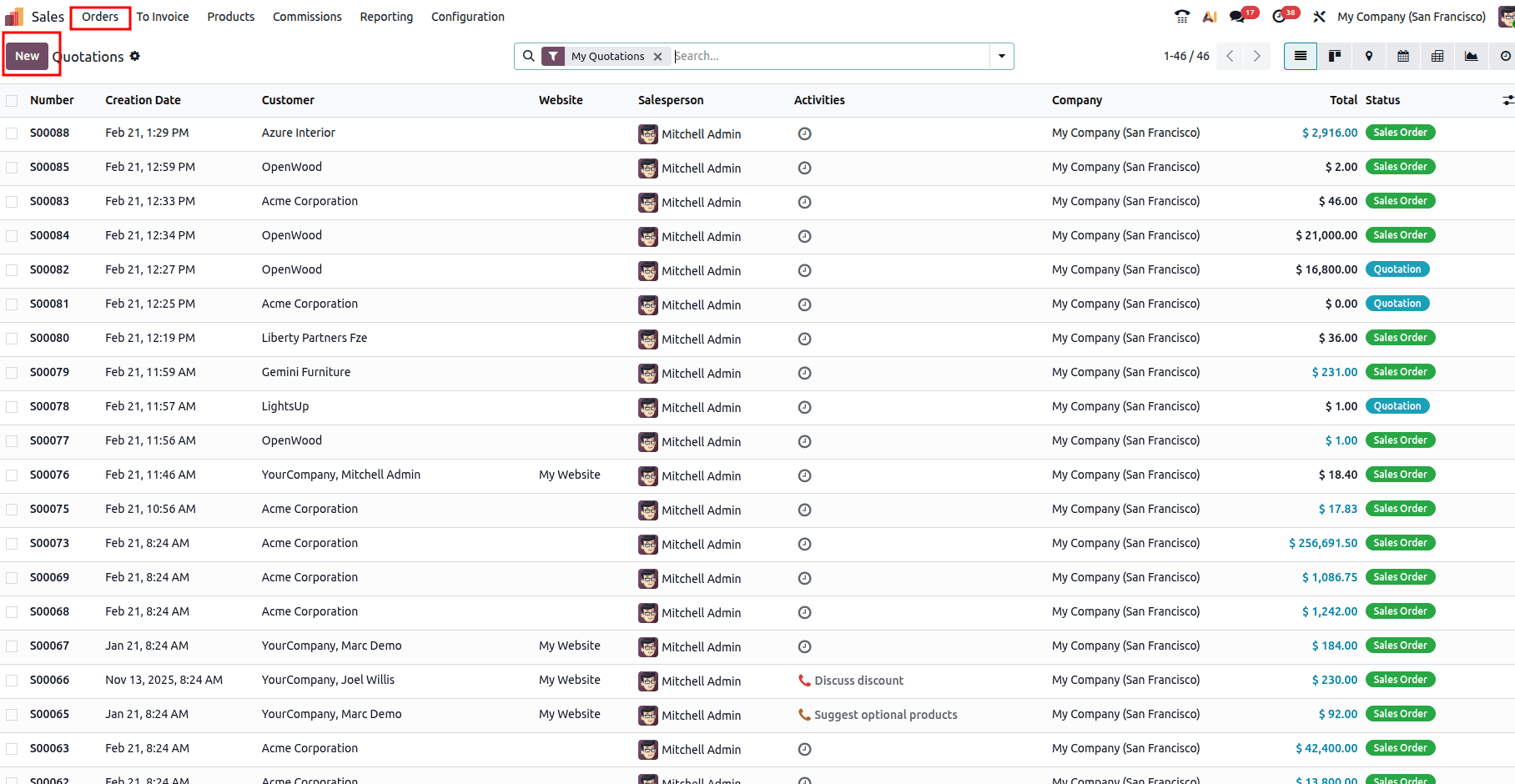Click the Quotation status badge of S00081

[x=1397, y=304]
